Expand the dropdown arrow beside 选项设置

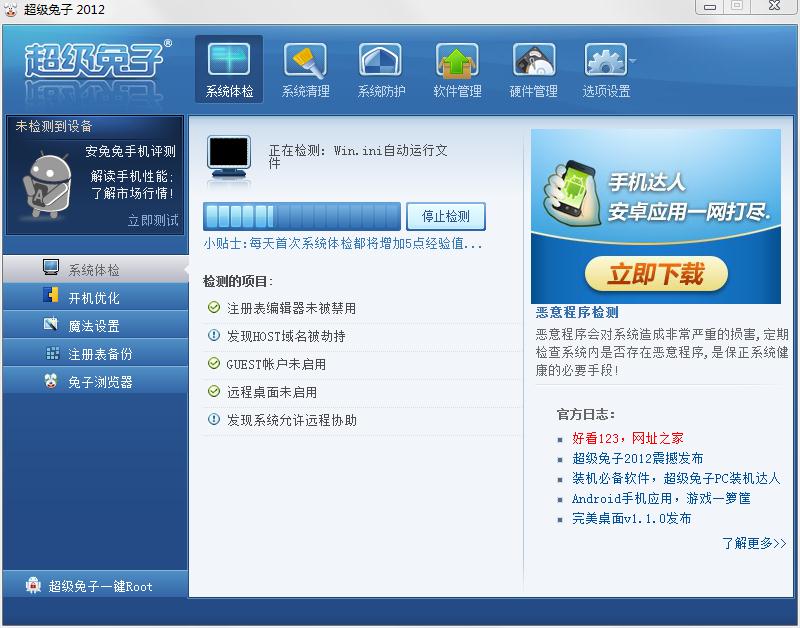pyautogui.click(x=633, y=61)
